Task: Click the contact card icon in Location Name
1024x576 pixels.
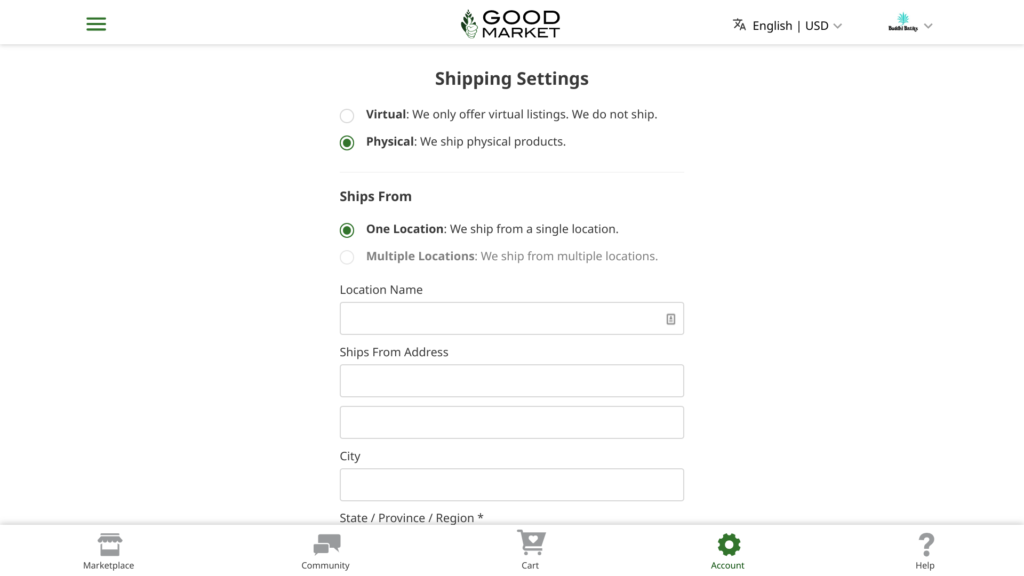Action: coord(670,319)
